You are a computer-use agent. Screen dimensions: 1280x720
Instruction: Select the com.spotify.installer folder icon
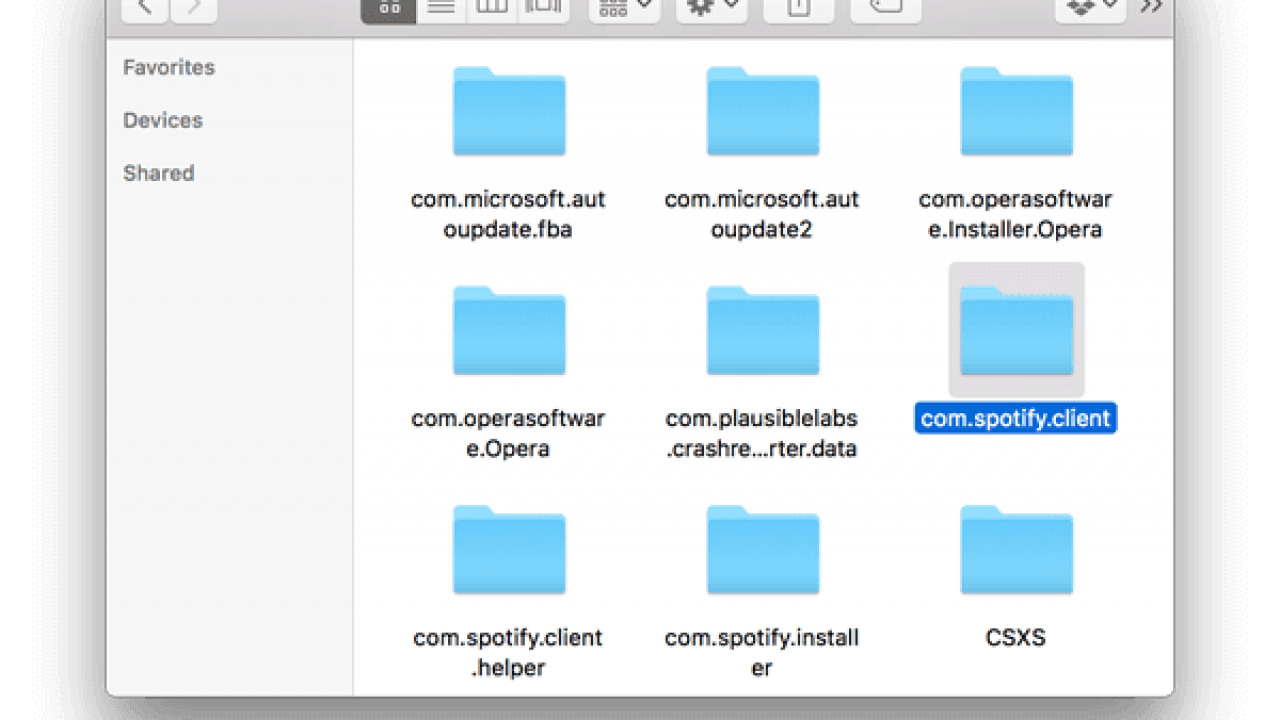pyautogui.click(x=763, y=551)
